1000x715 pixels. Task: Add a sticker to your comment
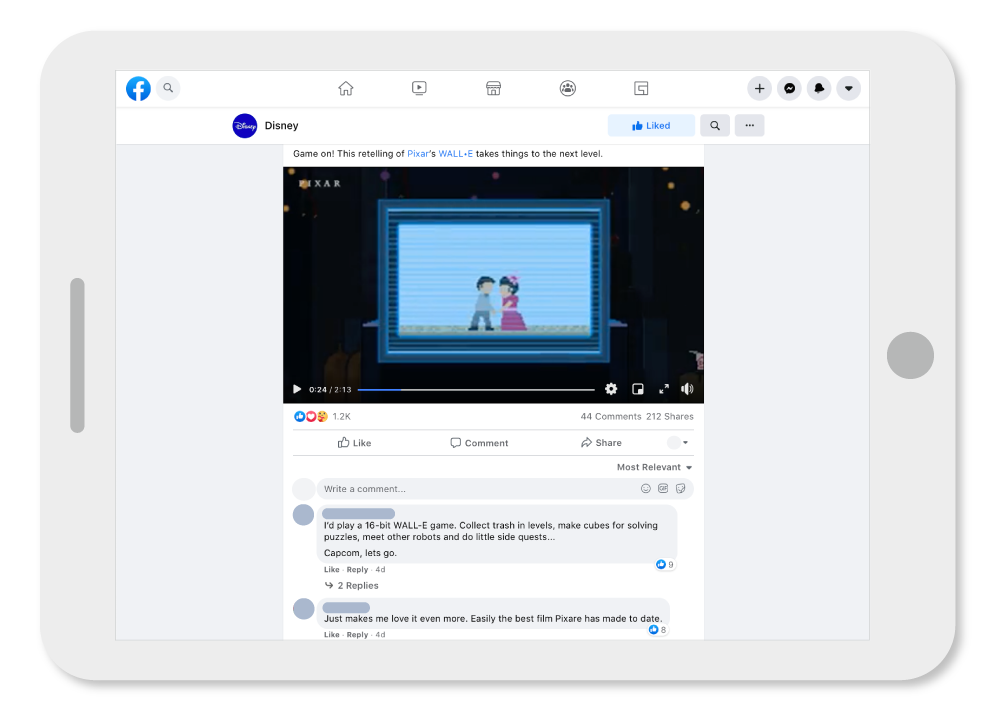(681, 488)
